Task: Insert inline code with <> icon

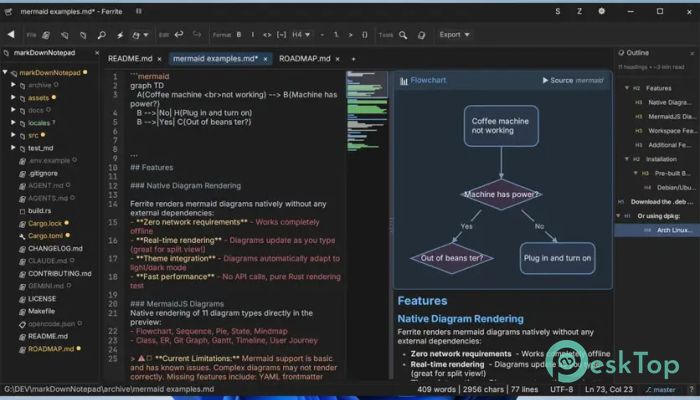Action: pos(267,34)
